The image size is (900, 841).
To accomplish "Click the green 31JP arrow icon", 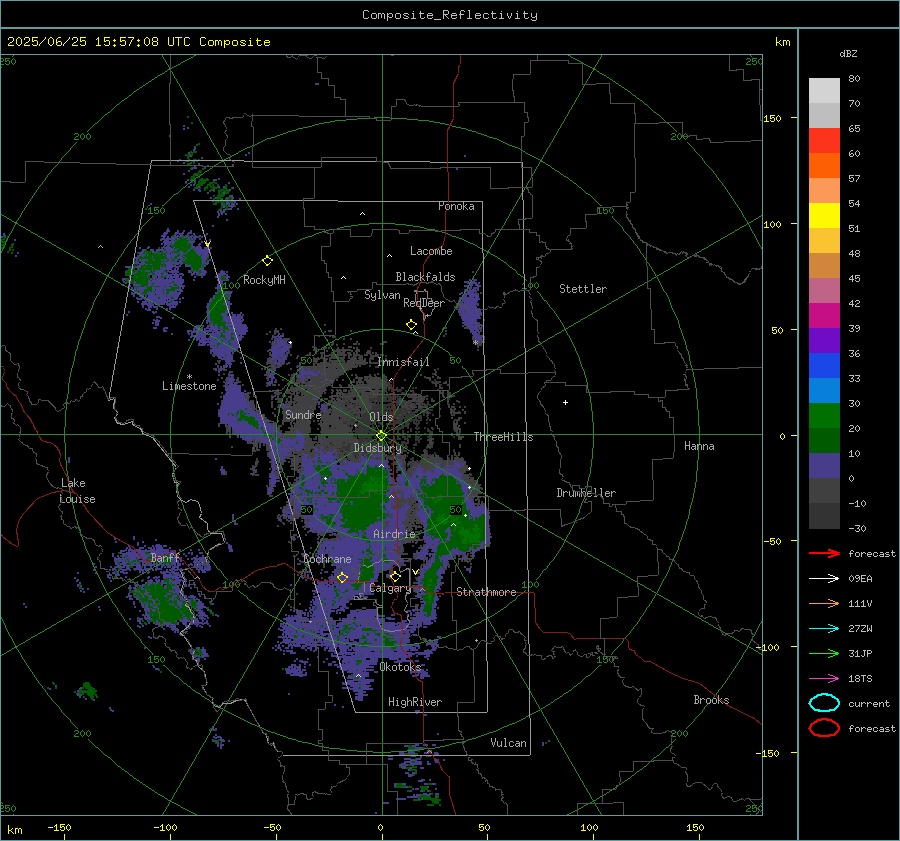I will pyautogui.click(x=824, y=653).
